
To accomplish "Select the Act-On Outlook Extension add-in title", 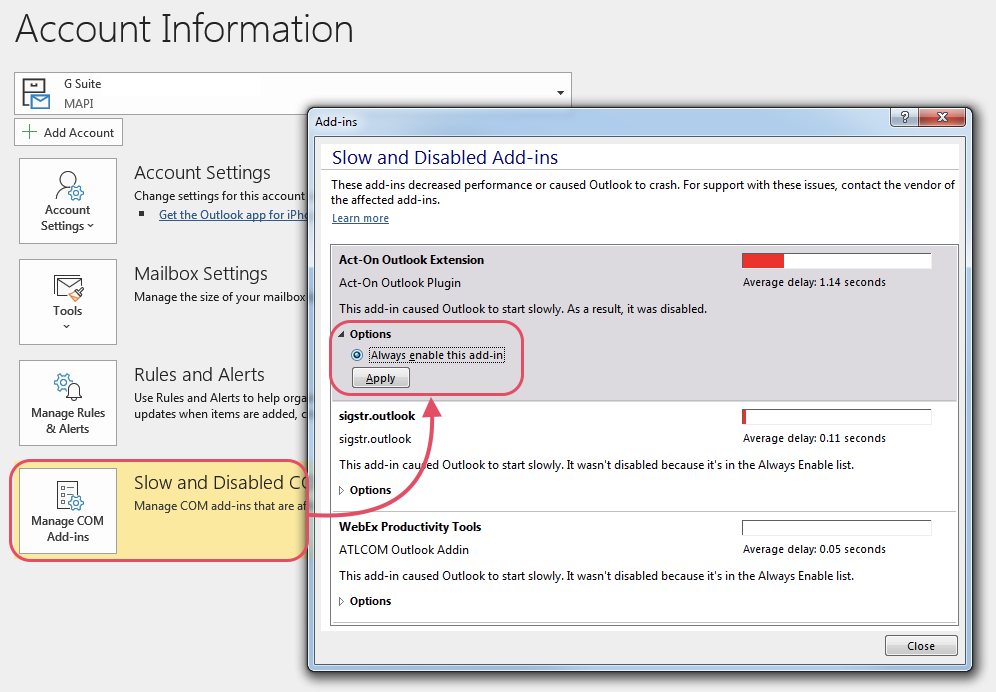I will click(x=412, y=260).
